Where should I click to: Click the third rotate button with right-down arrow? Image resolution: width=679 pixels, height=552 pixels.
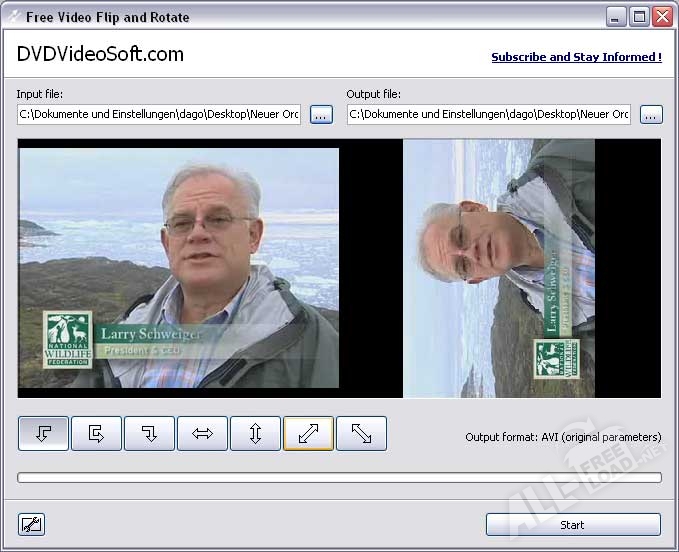[x=149, y=433]
